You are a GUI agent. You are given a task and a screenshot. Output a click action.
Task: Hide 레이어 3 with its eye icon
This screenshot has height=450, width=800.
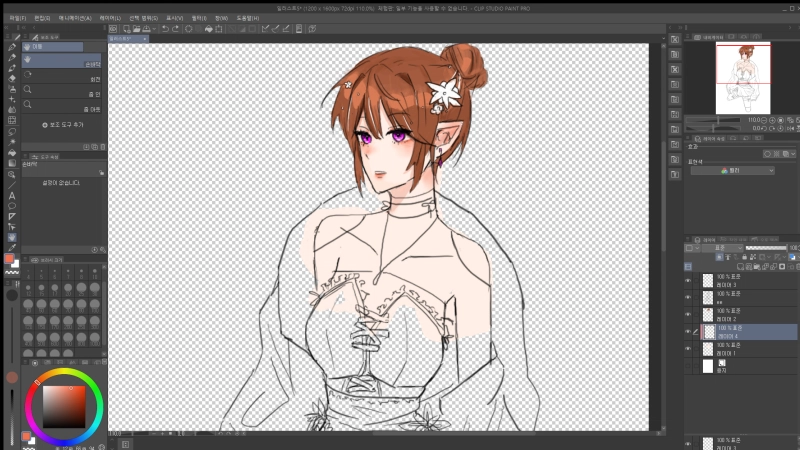click(x=688, y=282)
